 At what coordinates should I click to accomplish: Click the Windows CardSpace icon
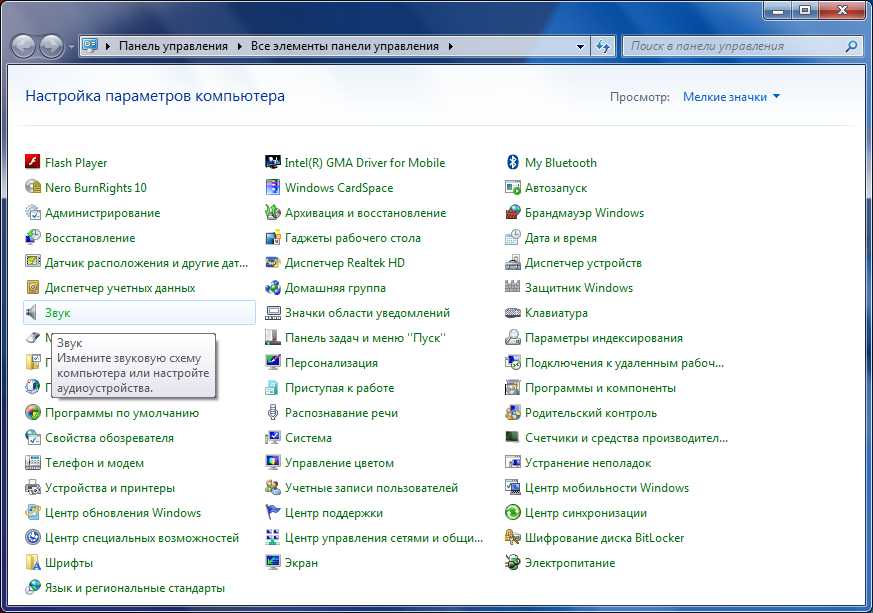[x=273, y=187]
